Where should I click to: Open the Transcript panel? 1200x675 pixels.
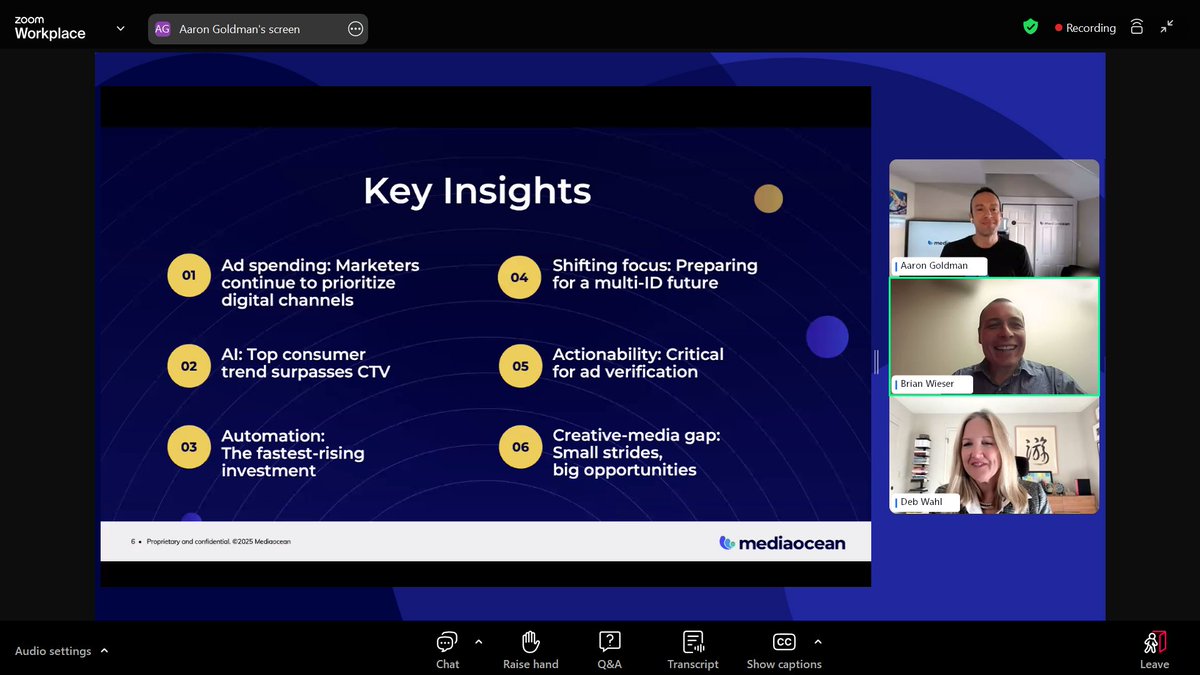(693, 650)
